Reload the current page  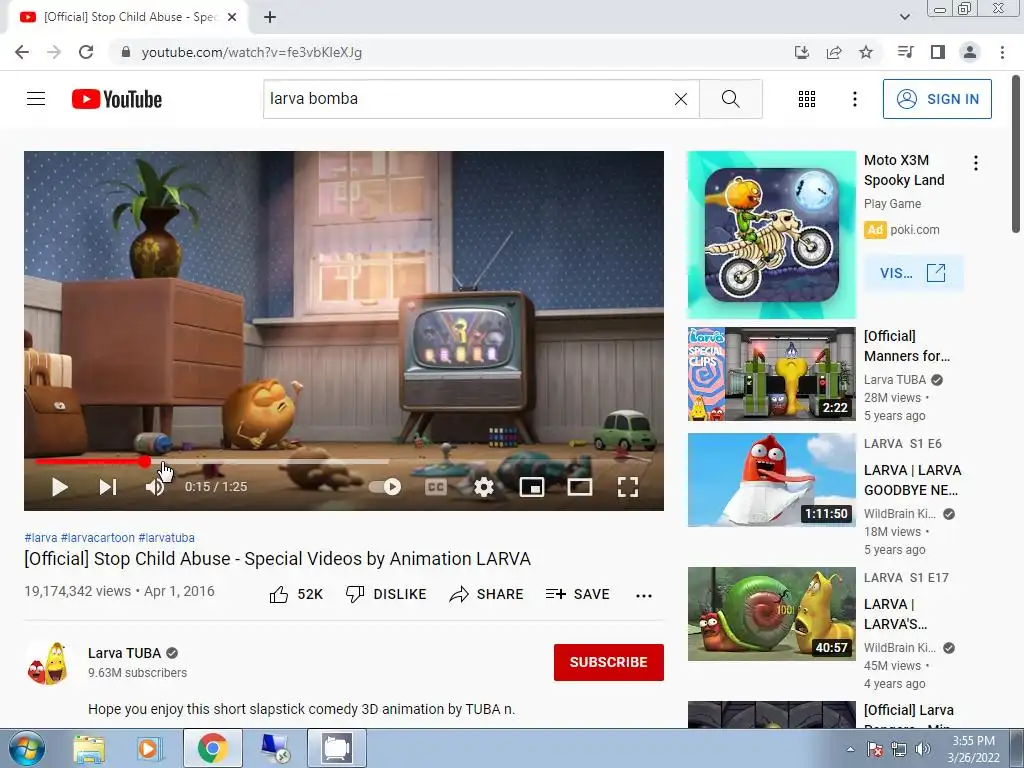point(86,52)
